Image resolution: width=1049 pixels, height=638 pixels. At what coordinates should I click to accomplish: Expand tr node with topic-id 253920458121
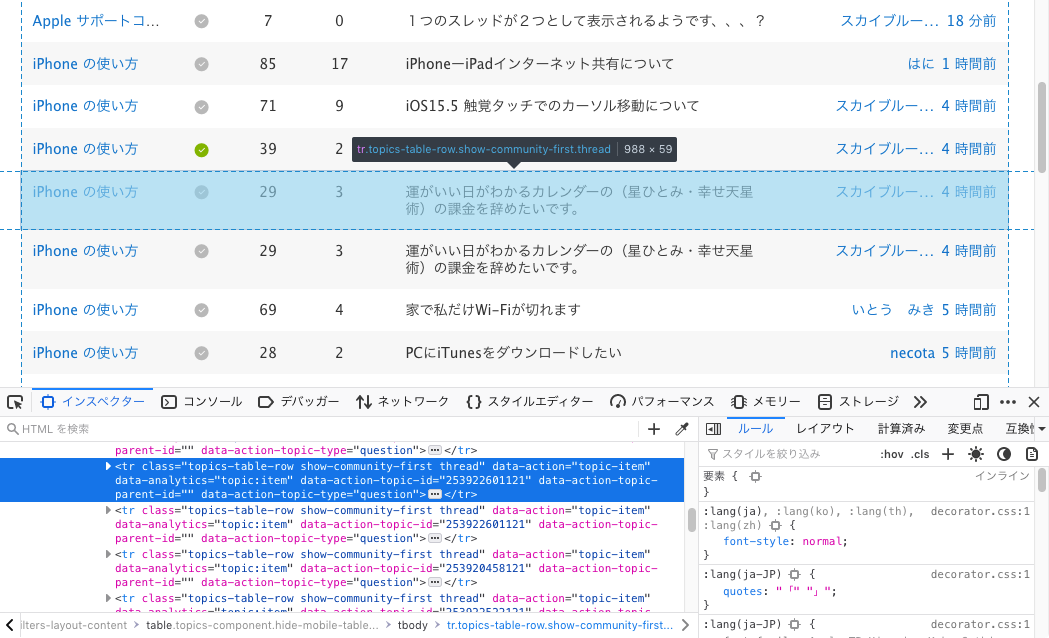[108, 554]
